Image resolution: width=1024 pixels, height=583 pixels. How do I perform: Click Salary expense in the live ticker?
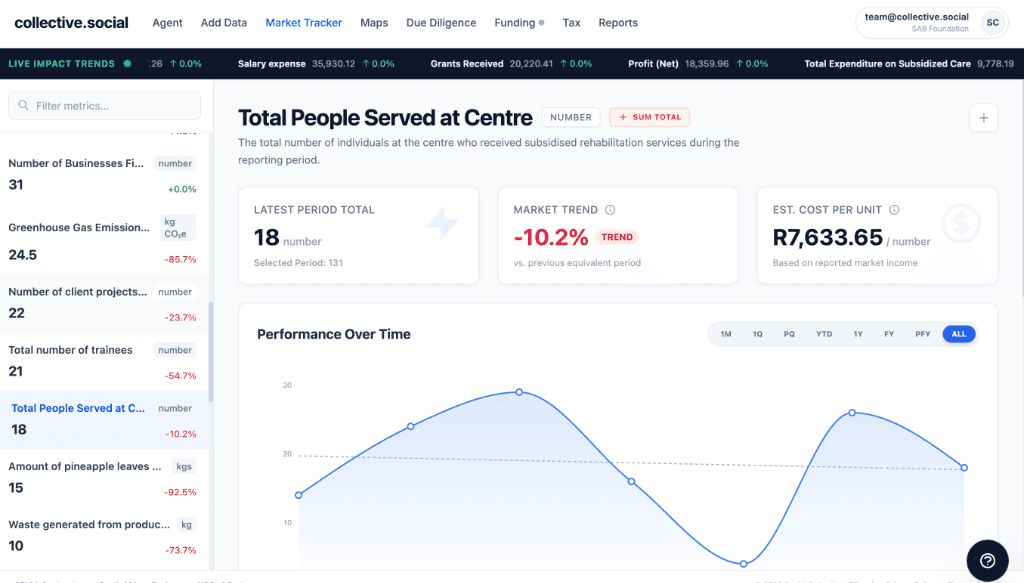pos(316,63)
